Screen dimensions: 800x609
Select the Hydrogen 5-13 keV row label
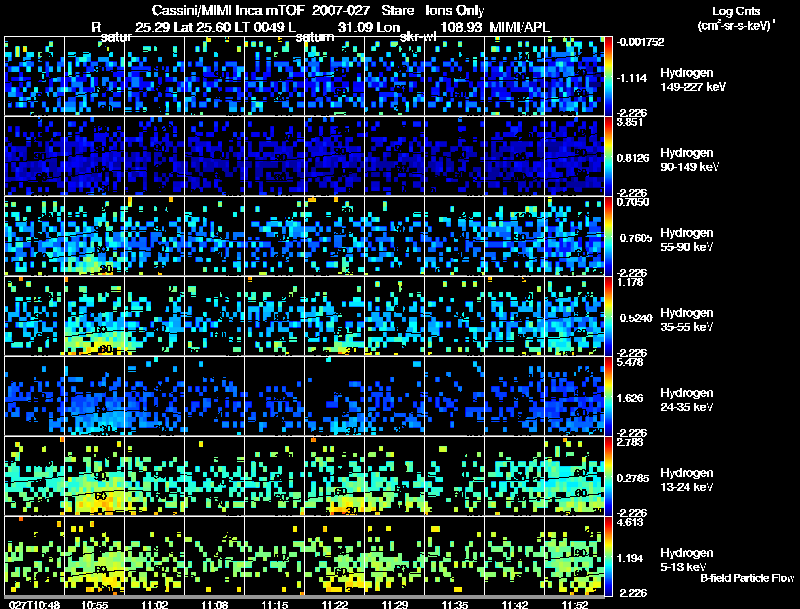click(687, 560)
